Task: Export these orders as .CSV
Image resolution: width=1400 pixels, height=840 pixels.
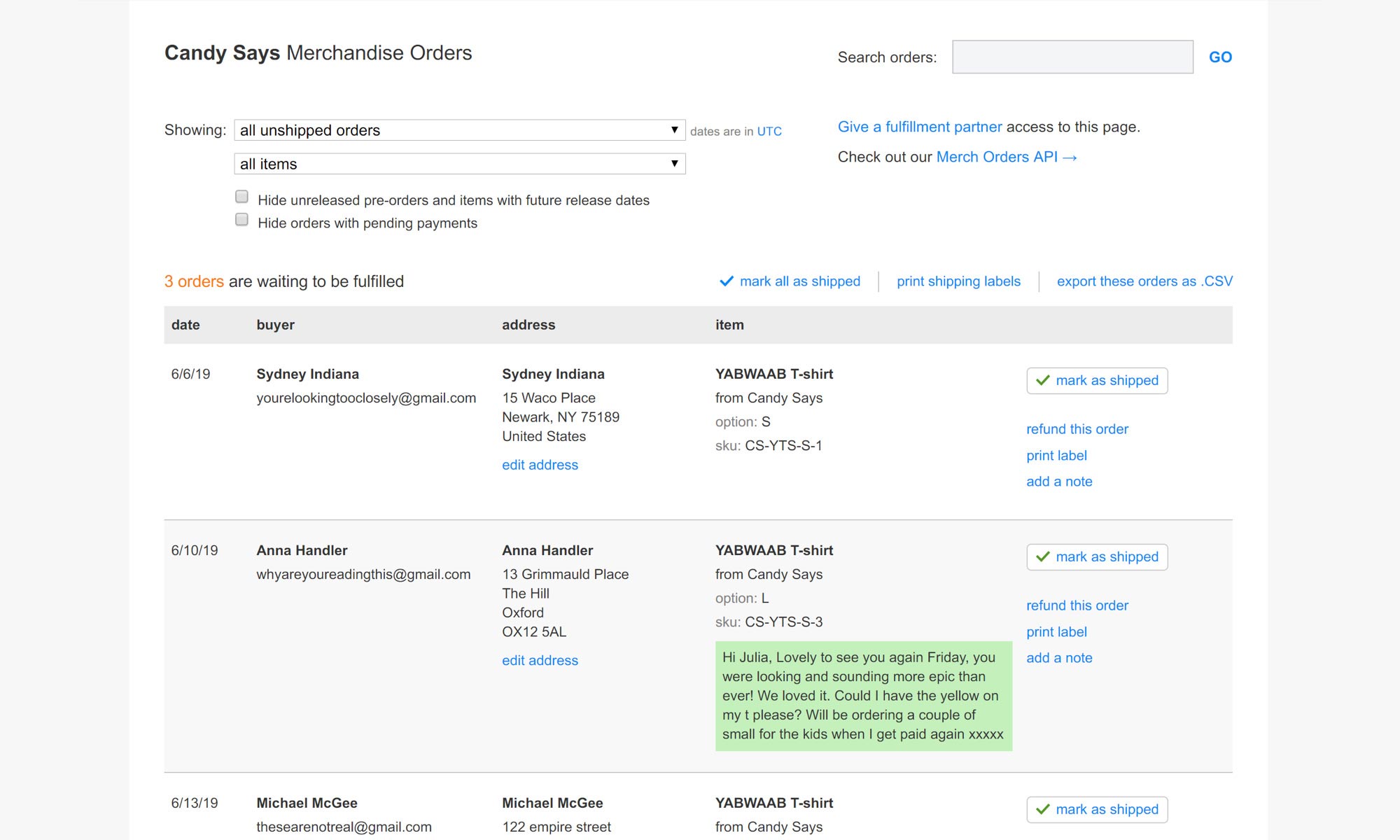Action: pos(1144,281)
